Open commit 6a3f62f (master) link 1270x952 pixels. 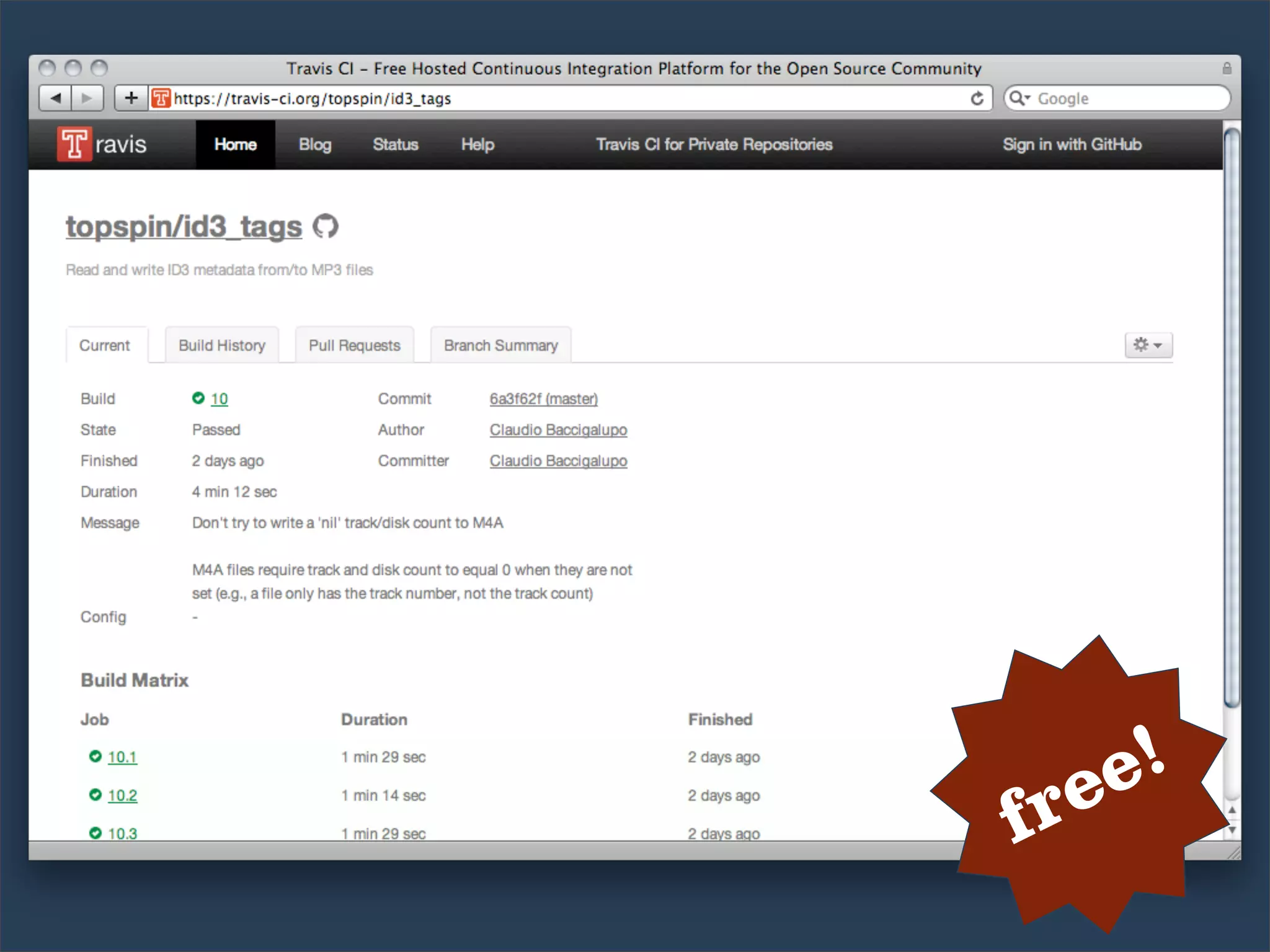click(x=543, y=399)
